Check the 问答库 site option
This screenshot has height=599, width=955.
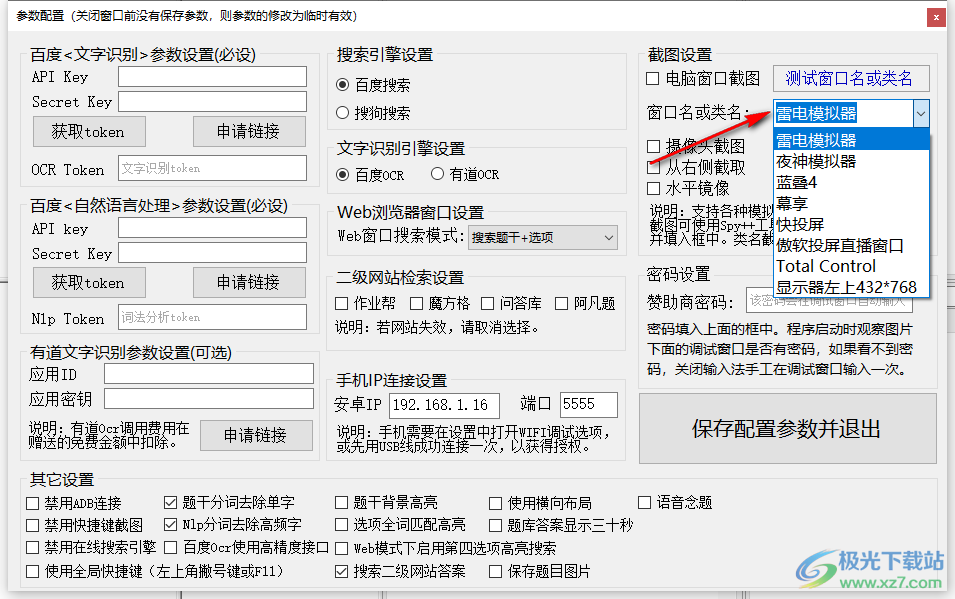[x=488, y=303]
